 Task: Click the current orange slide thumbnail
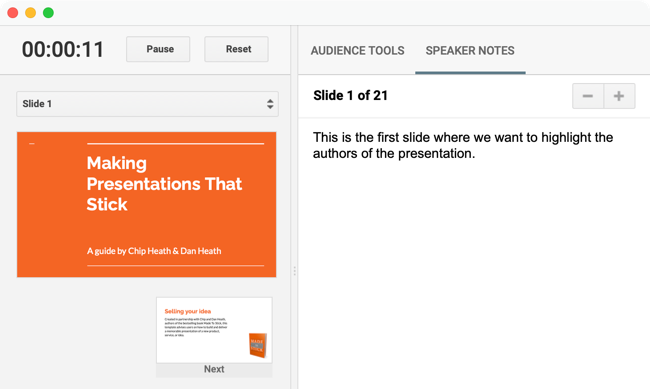[x=146, y=204]
